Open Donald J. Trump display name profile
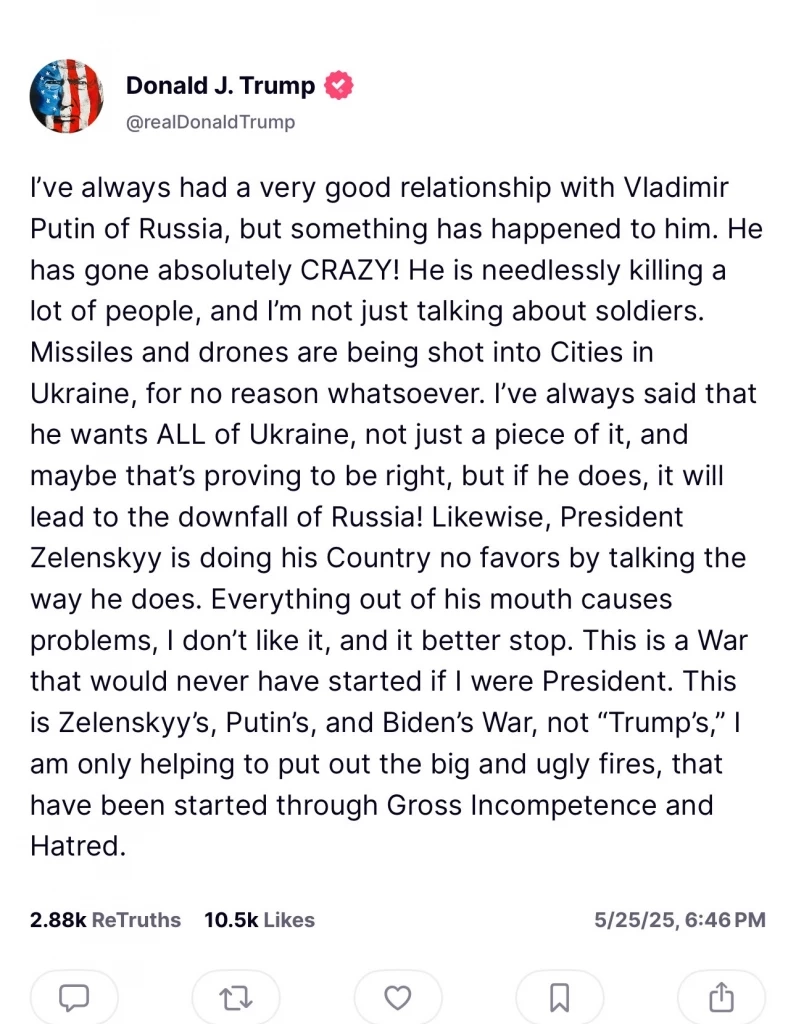 [220, 86]
